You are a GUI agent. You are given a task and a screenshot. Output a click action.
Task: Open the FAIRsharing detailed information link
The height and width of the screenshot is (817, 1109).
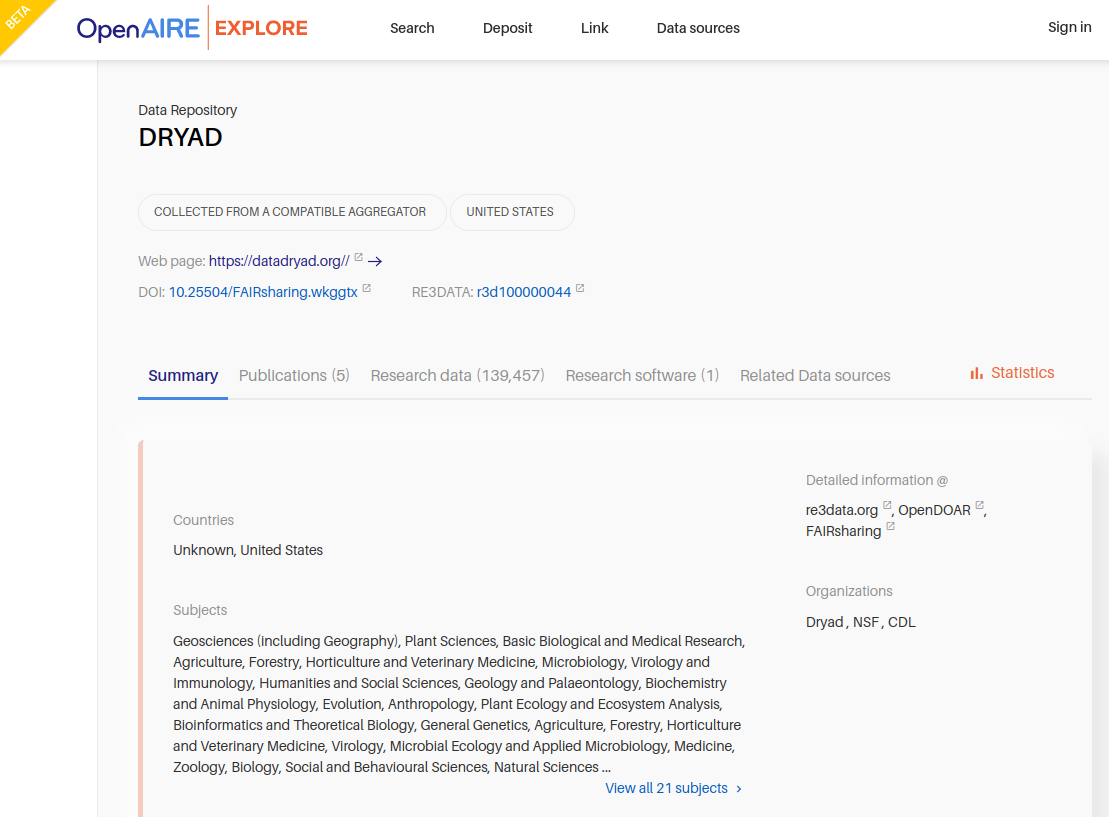tap(843, 531)
